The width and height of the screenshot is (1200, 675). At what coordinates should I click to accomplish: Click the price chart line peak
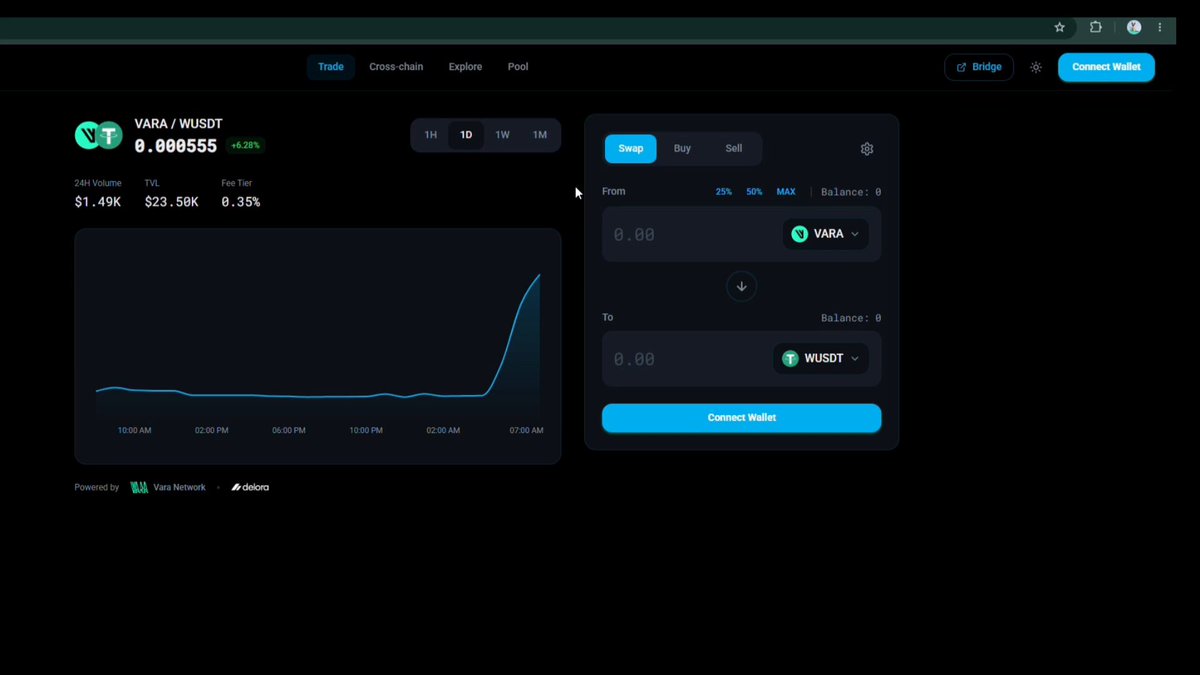(x=540, y=275)
